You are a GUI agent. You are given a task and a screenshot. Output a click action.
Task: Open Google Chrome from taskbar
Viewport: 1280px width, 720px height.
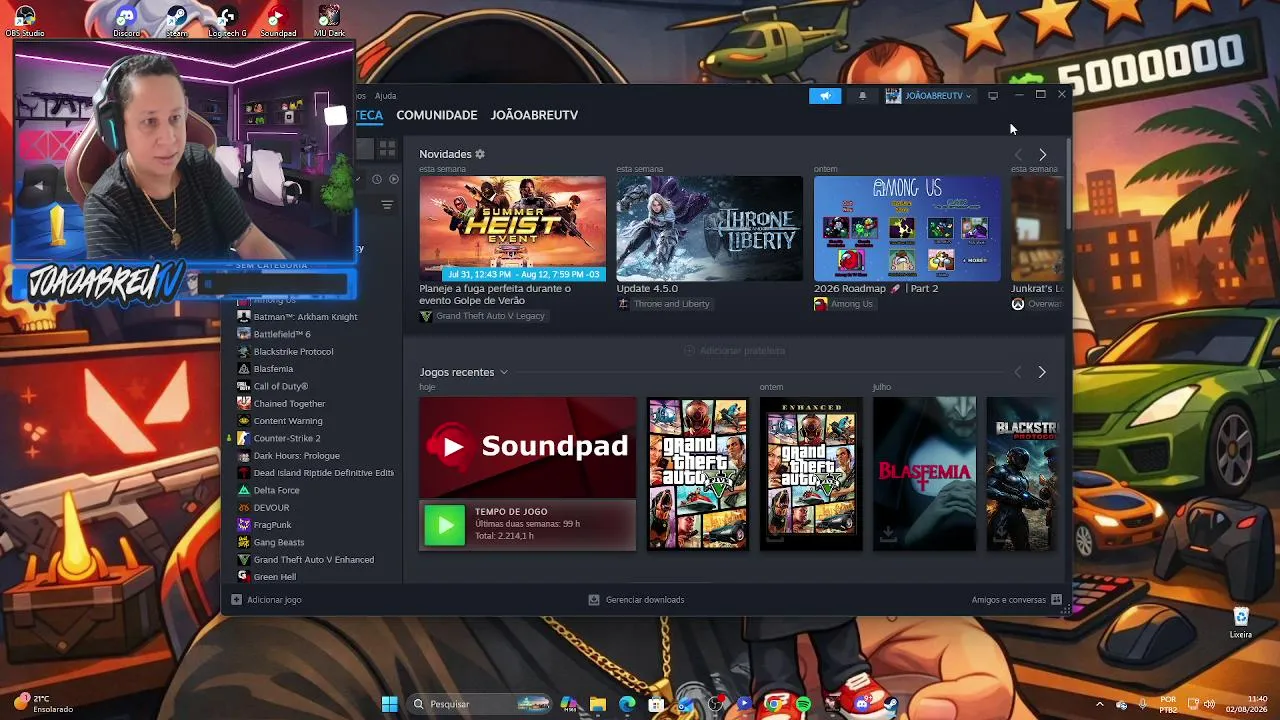click(x=773, y=704)
